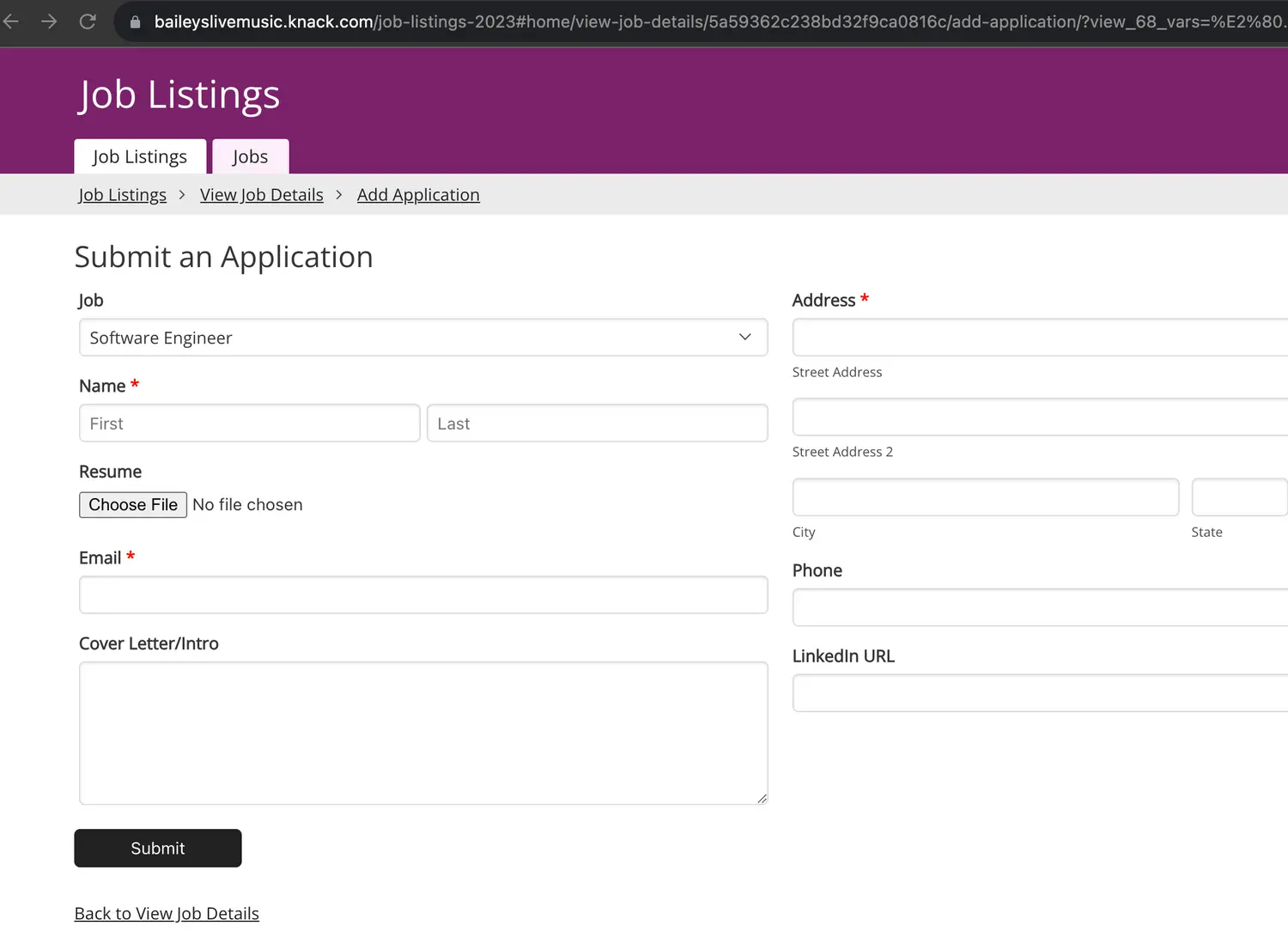Image resolution: width=1288 pixels, height=944 pixels.
Task: Click inside the First name field
Action: pos(249,423)
